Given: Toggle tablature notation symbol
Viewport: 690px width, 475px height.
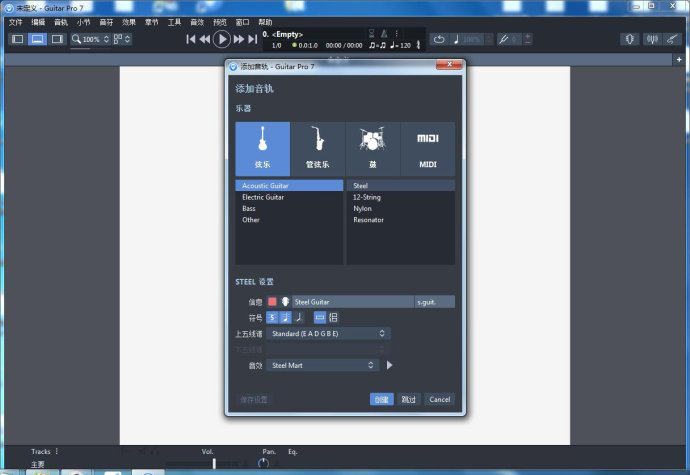Looking at the screenshot, I should tap(285, 317).
